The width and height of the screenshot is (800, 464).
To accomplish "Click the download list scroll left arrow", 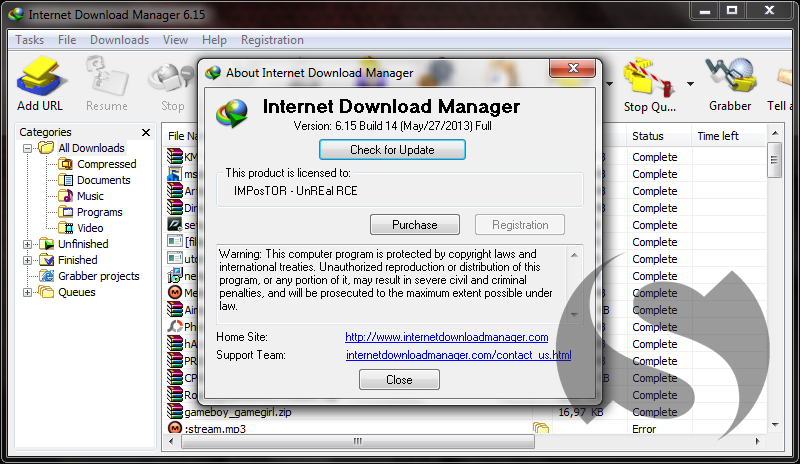I will pyautogui.click(x=171, y=441).
